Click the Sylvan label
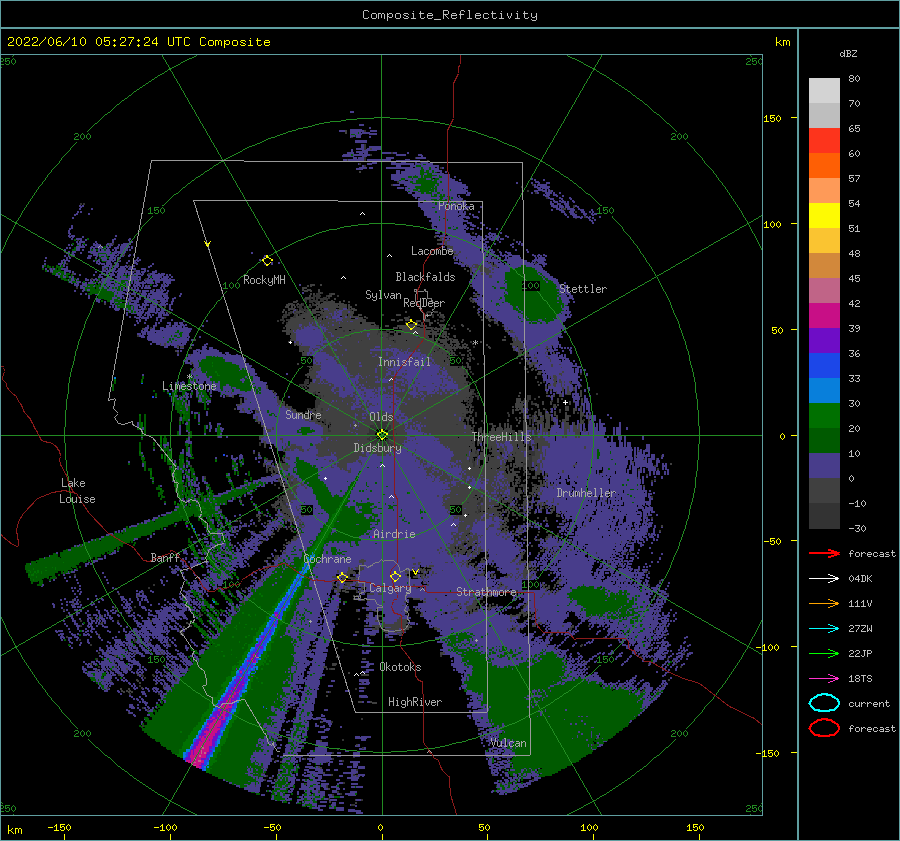The height and width of the screenshot is (841, 900). pyautogui.click(x=383, y=295)
